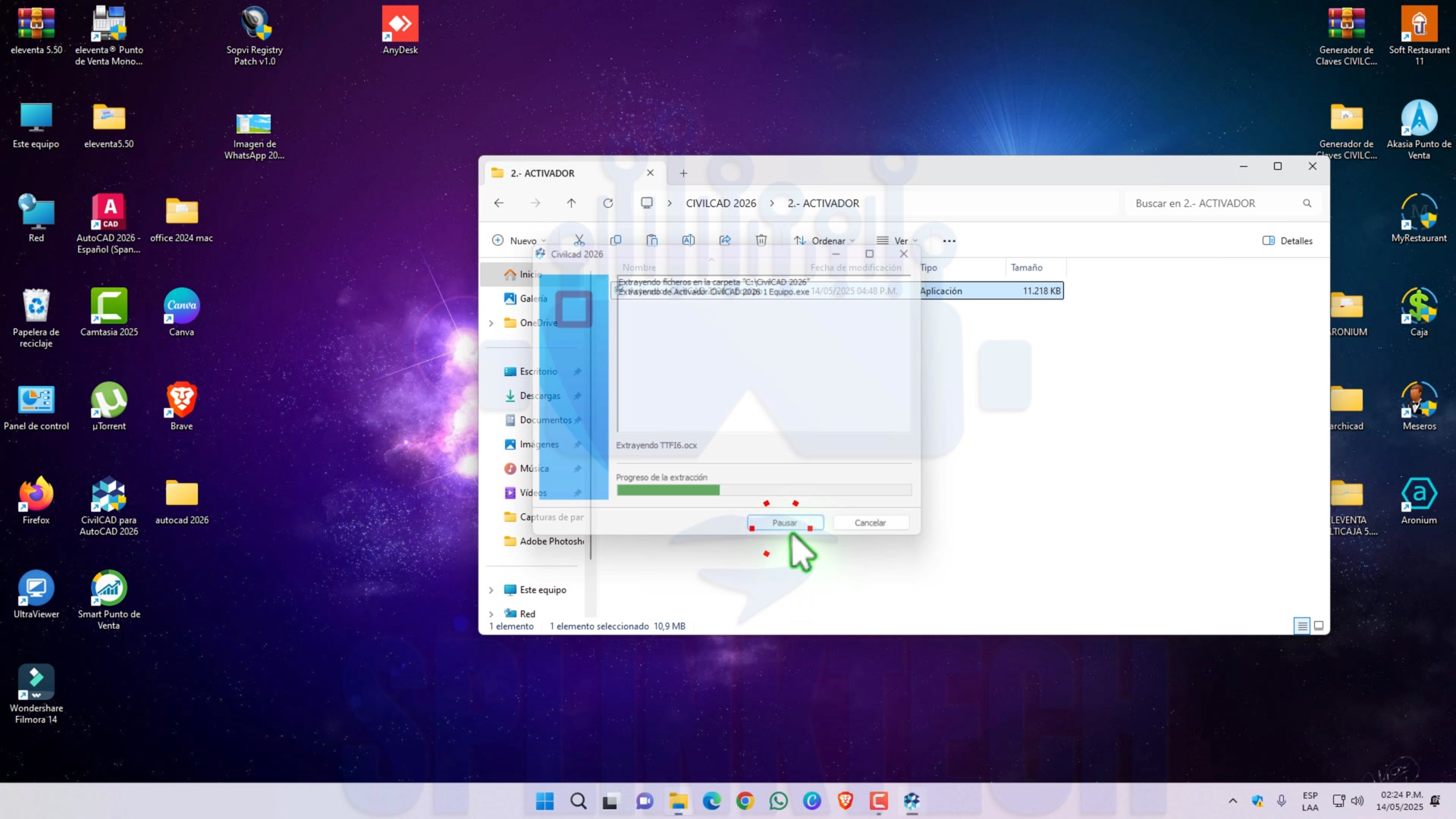Select the Firefox desktop icon
The width and height of the screenshot is (1456, 819).
(36, 500)
